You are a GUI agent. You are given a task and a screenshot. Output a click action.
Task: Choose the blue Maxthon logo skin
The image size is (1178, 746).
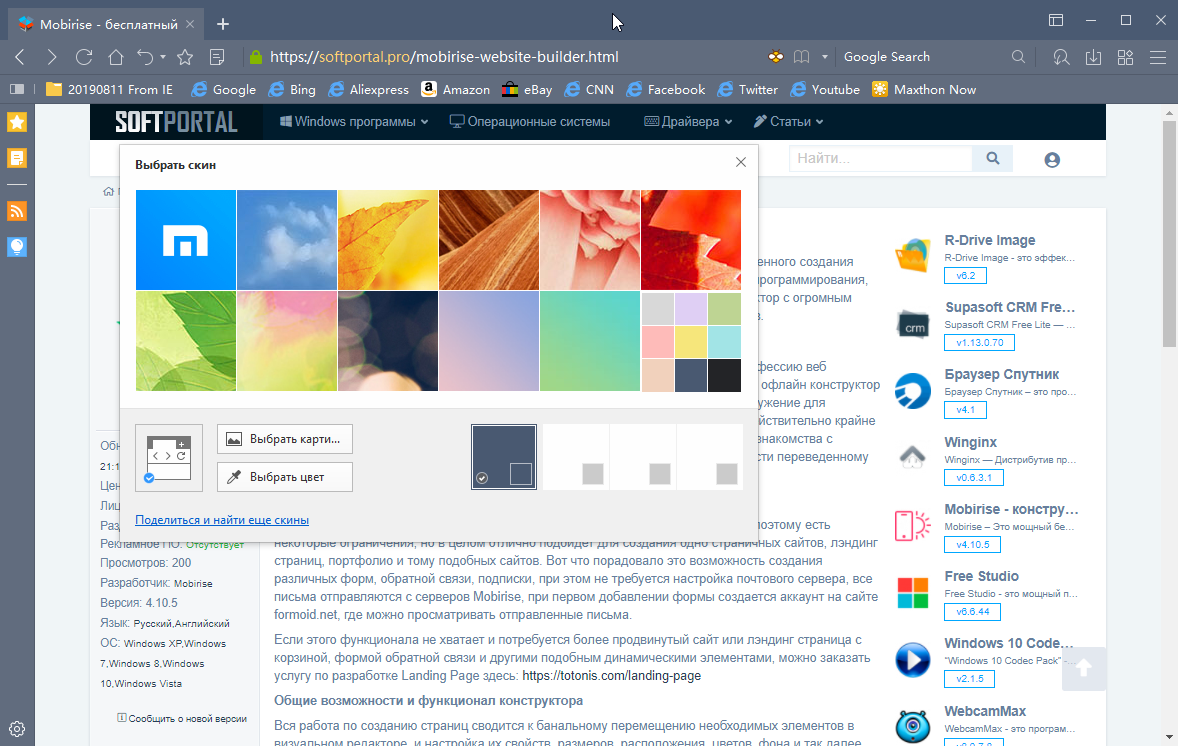coord(186,240)
